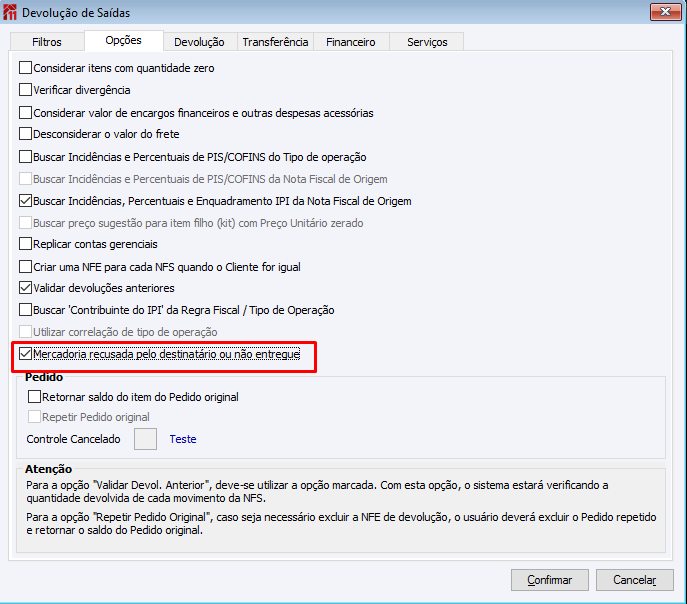687x604 pixels.
Task: Switch to the Filtros tab
Action: point(47,42)
